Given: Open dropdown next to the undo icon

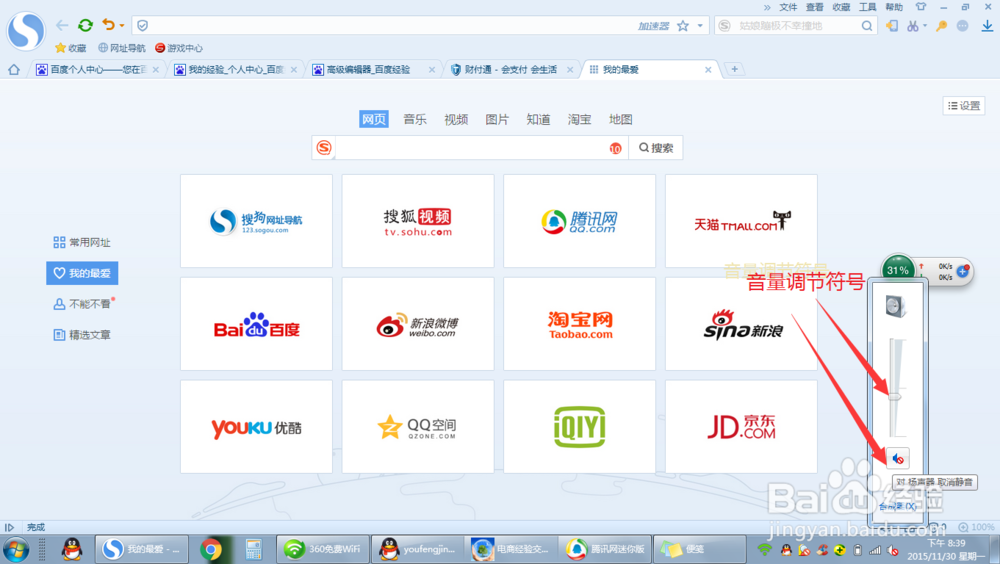Looking at the screenshot, I should coord(122,26).
